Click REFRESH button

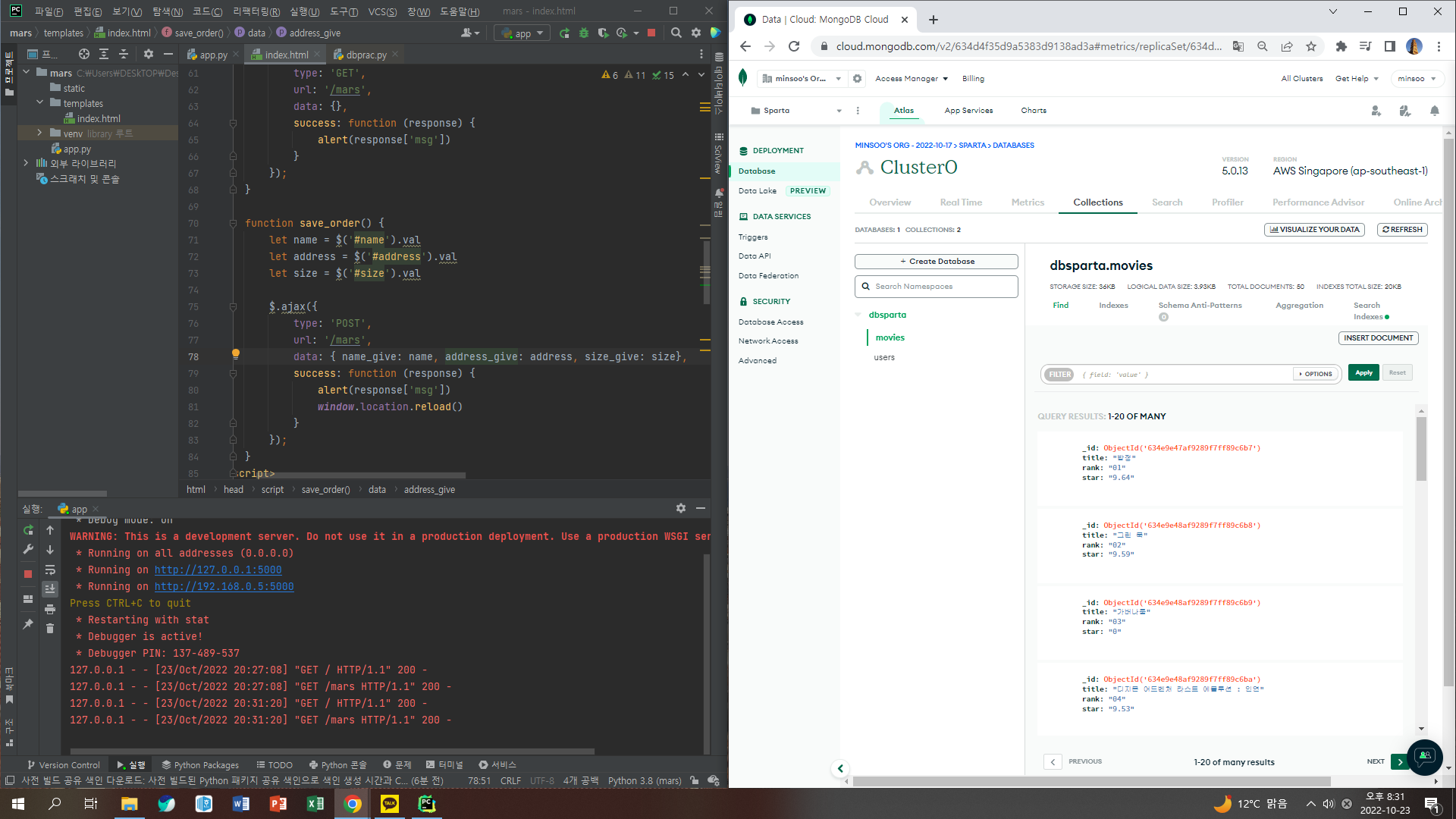tap(1402, 230)
